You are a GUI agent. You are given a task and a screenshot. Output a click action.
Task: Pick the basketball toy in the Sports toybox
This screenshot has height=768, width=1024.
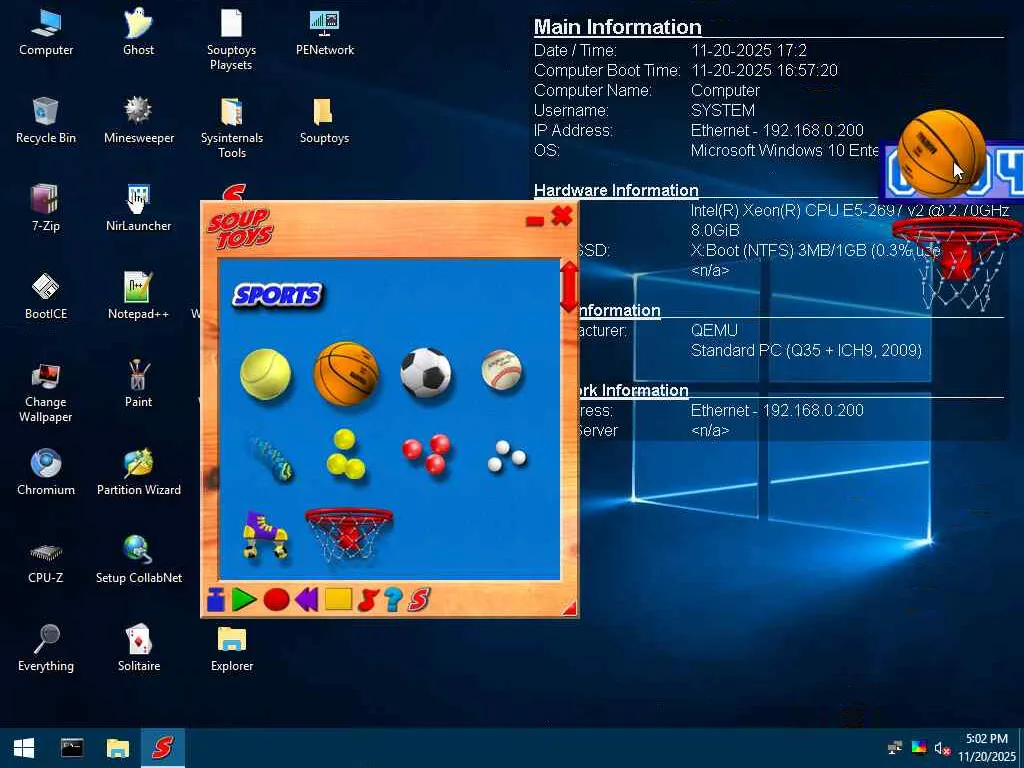pyautogui.click(x=346, y=374)
